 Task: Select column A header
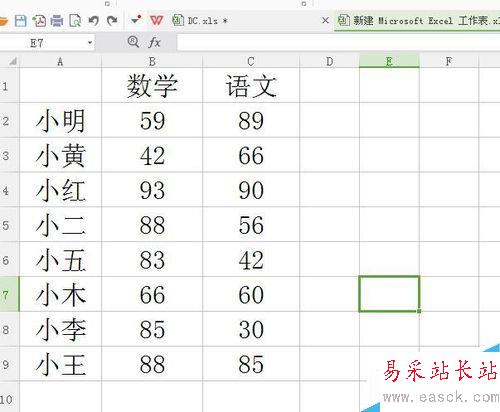click(x=60, y=61)
